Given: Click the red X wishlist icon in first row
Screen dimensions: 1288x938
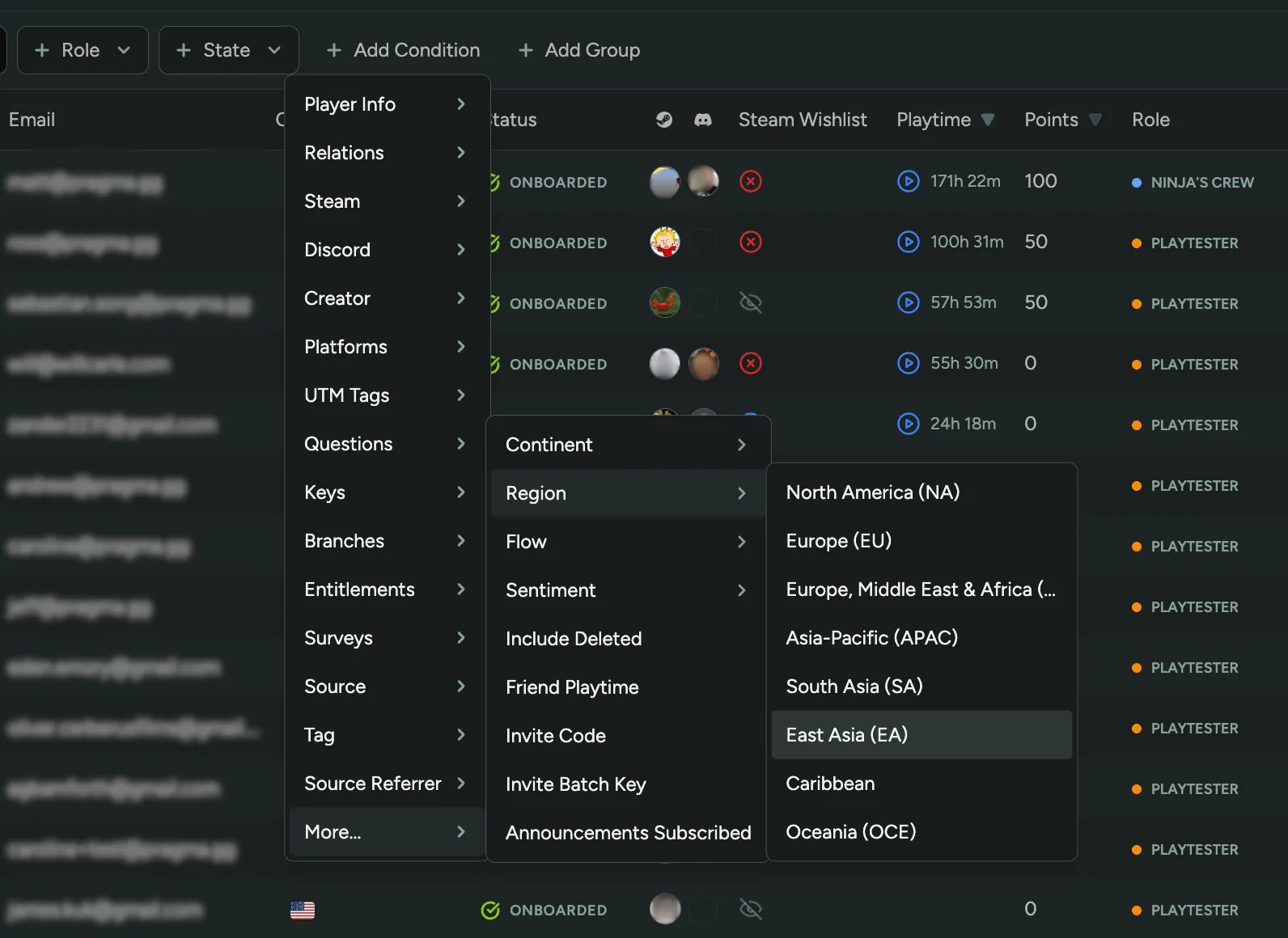Looking at the screenshot, I should click(751, 181).
